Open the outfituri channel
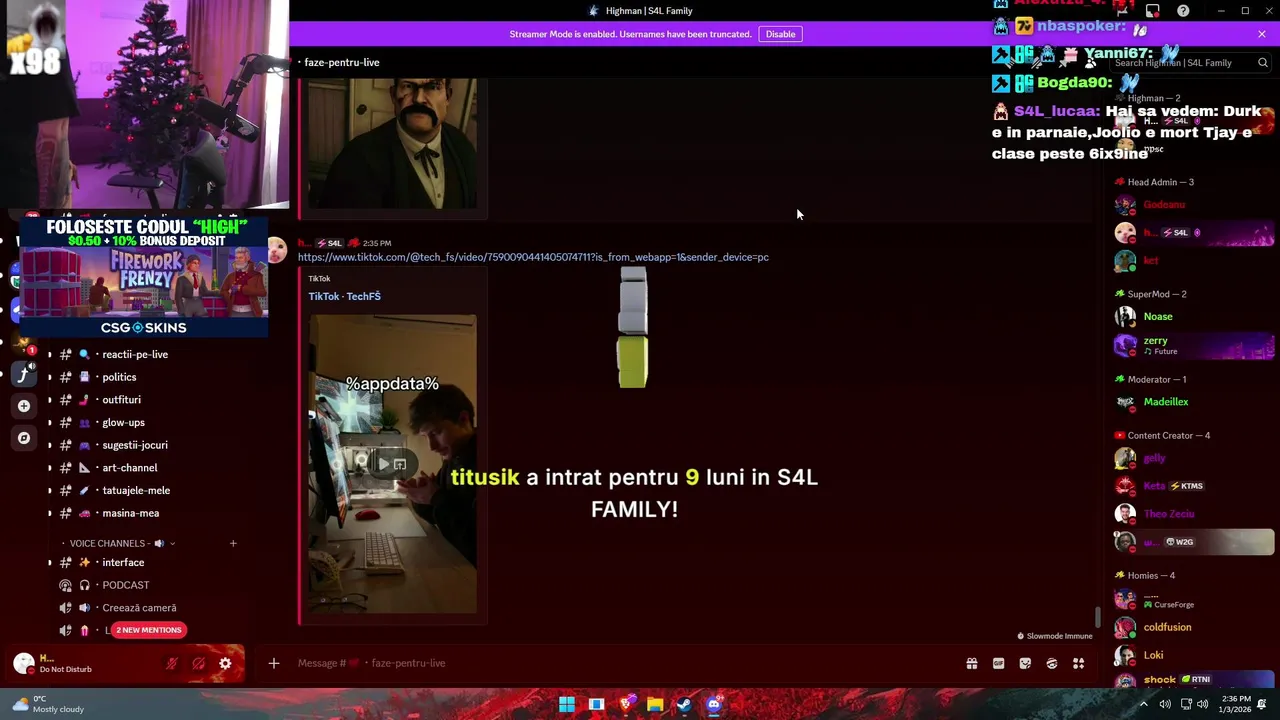1280x720 pixels. point(121,400)
